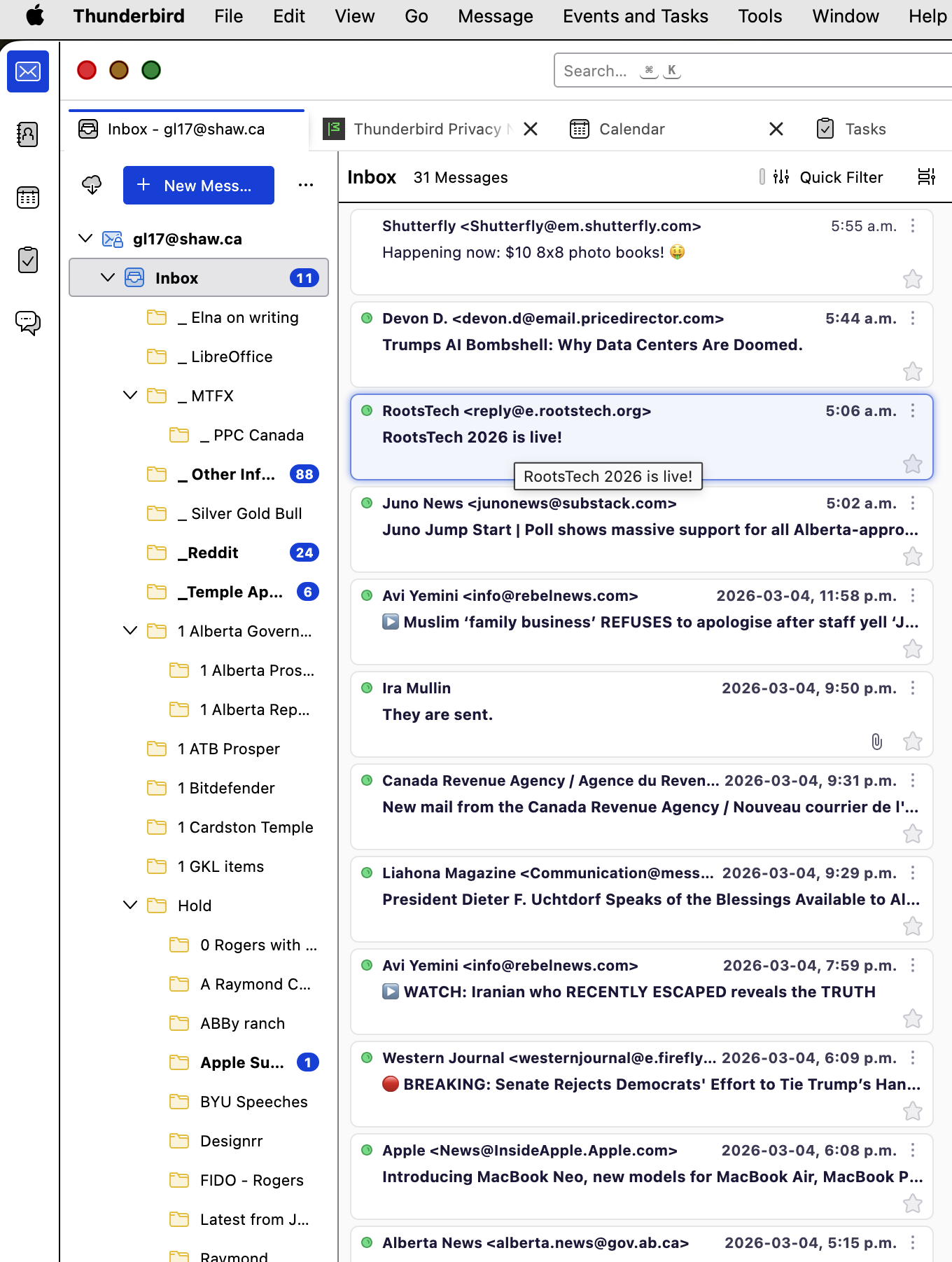Open the Go menu

416,15
